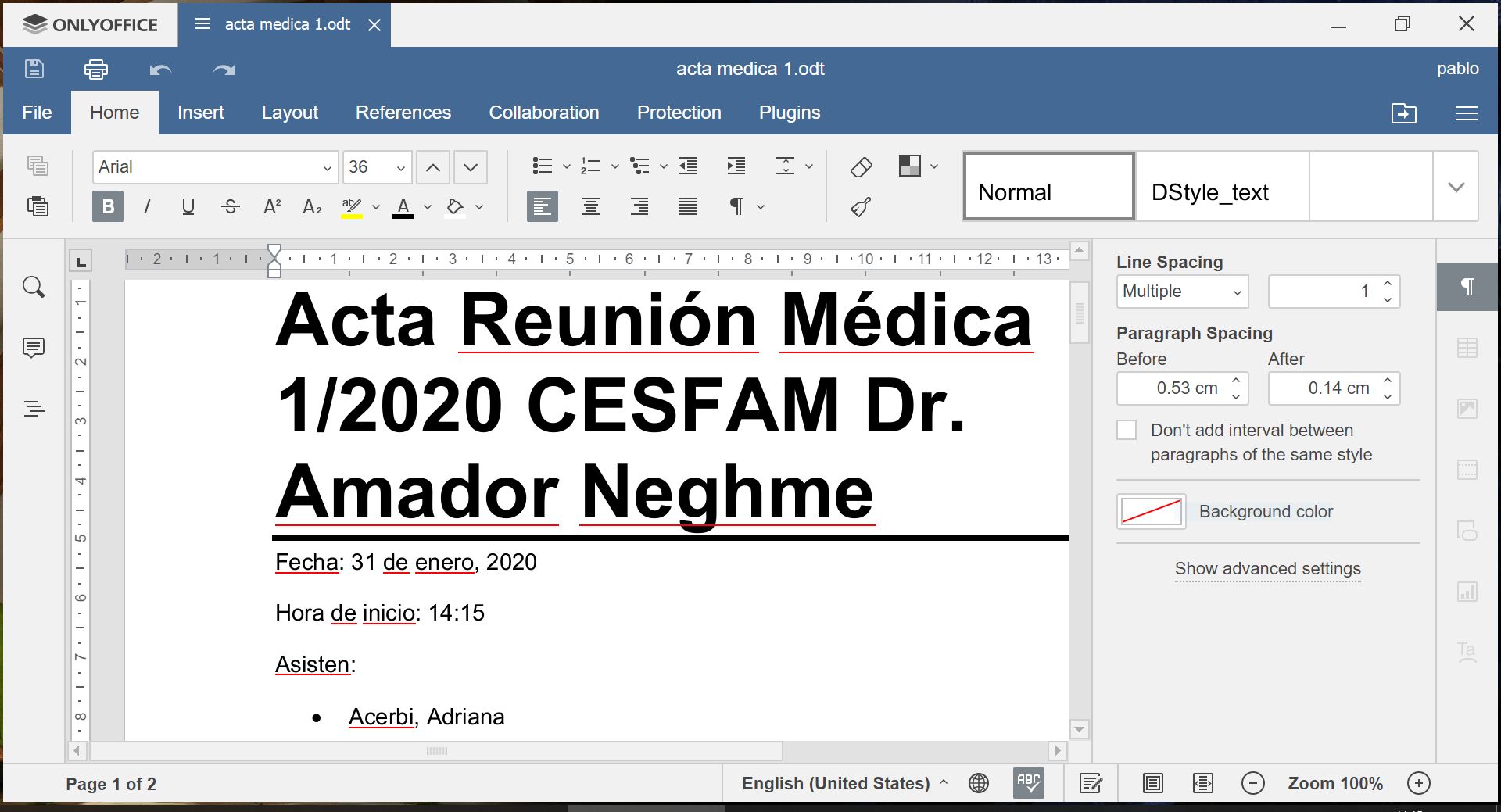Open nonprinting characters dropdown arrow
The width and height of the screenshot is (1501, 812).
point(761,207)
